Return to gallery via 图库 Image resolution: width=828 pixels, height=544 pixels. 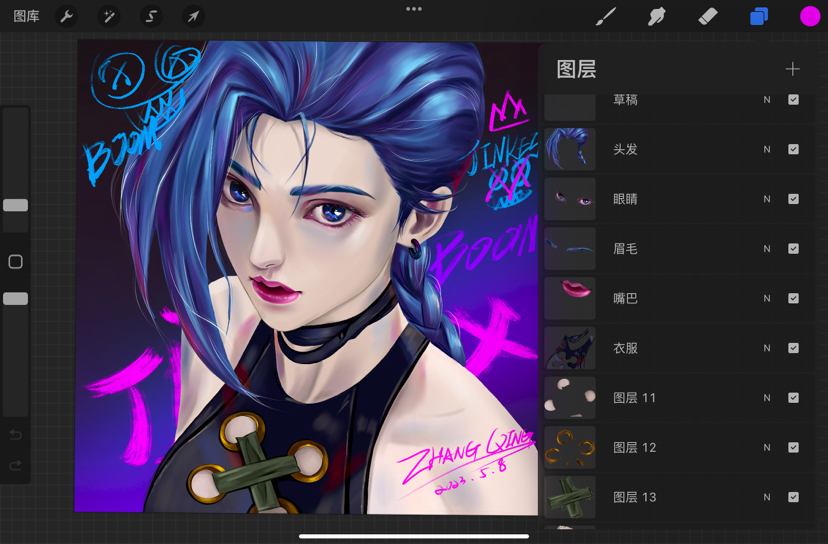(x=26, y=16)
